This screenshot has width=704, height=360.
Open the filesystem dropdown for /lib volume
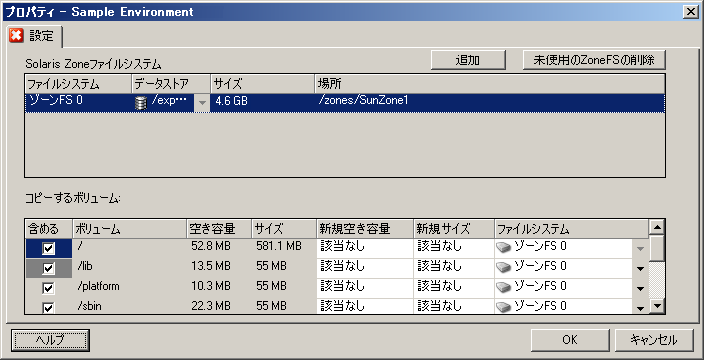(x=641, y=268)
